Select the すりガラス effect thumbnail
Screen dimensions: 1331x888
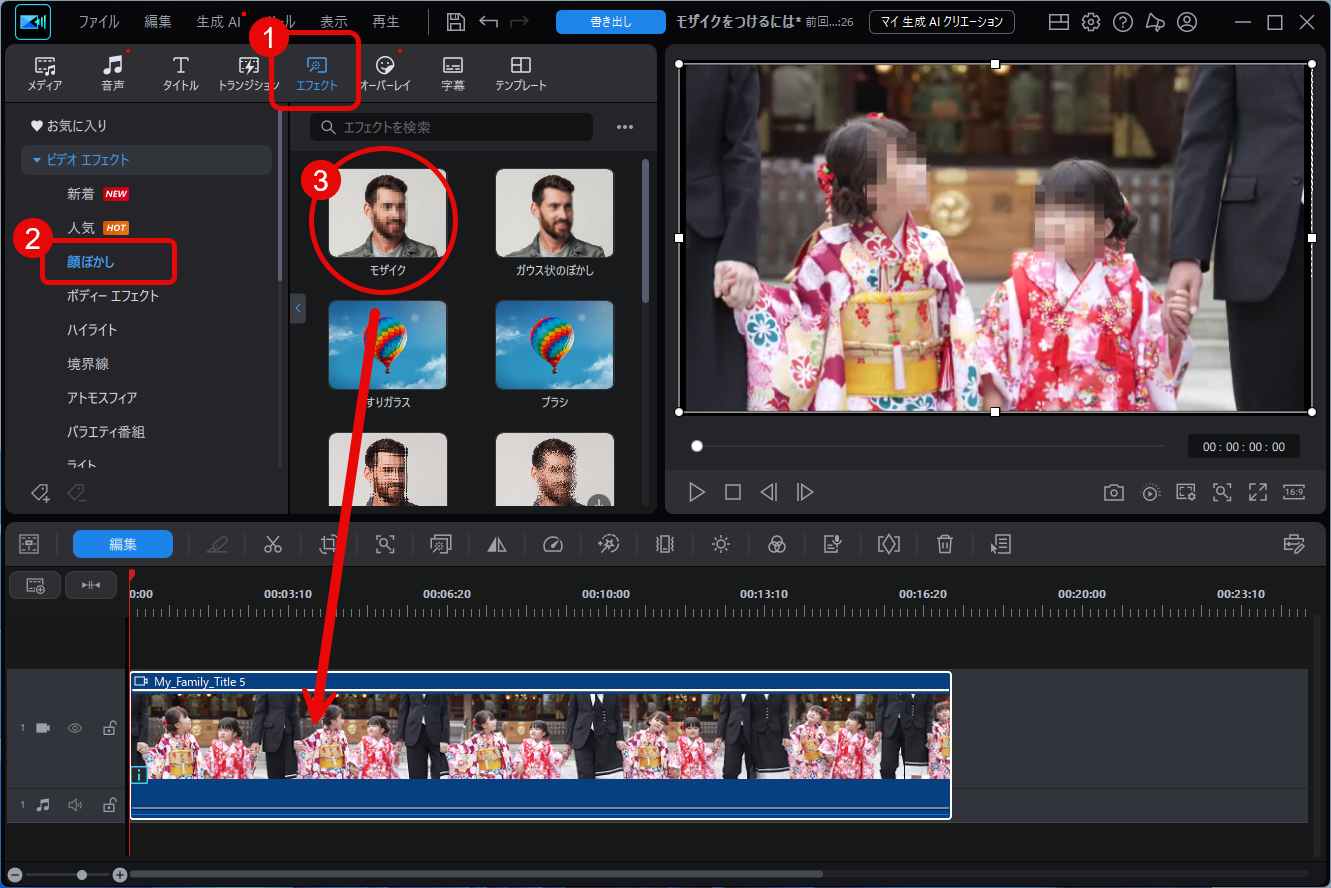tap(387, 345)
